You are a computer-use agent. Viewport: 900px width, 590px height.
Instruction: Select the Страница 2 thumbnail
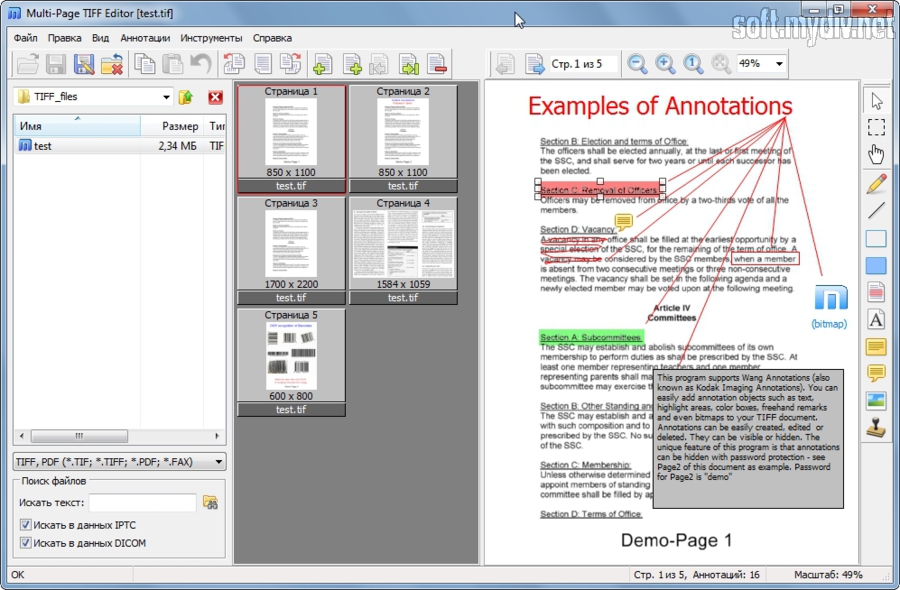403,139
